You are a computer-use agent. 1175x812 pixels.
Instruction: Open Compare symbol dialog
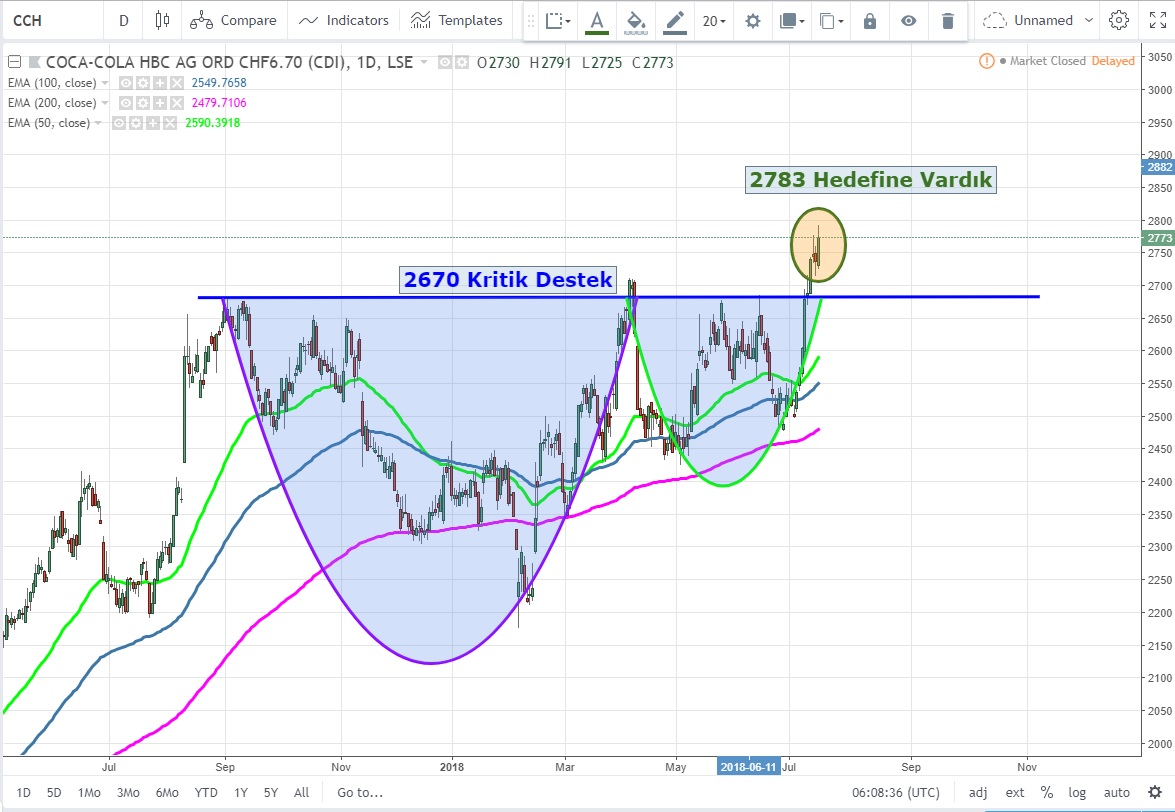click(x=233, y=20)
